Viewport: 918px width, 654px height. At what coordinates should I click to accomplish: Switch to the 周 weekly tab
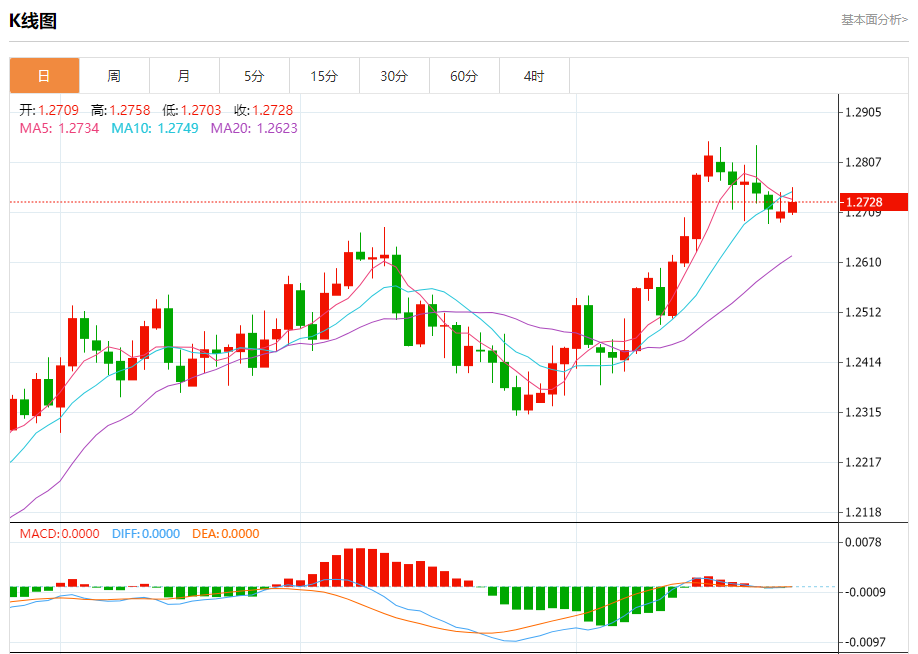pyautogui.click(x=114, y=76)
